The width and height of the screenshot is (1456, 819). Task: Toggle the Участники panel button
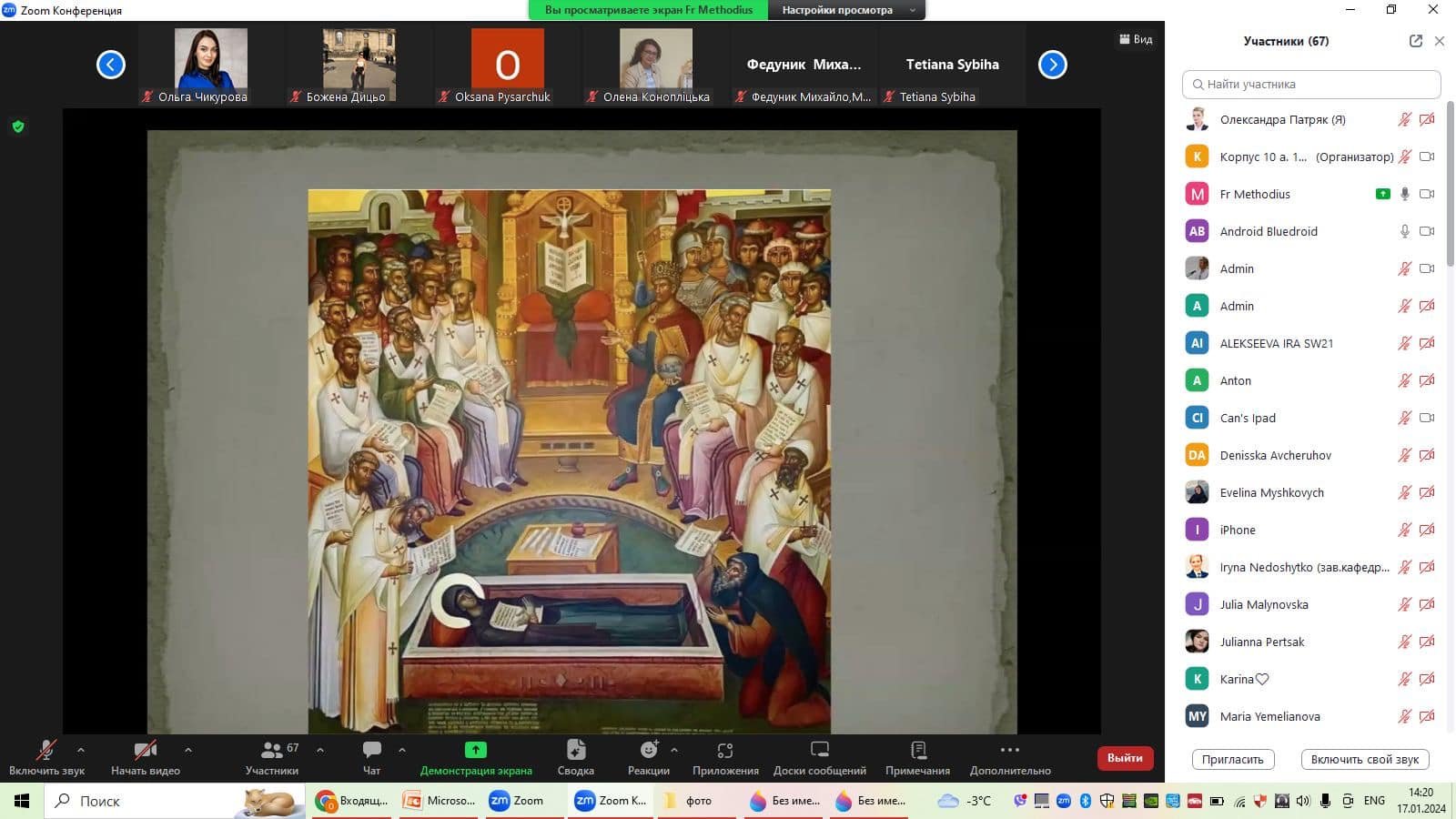pyautogui.click(x=272, y=758)
